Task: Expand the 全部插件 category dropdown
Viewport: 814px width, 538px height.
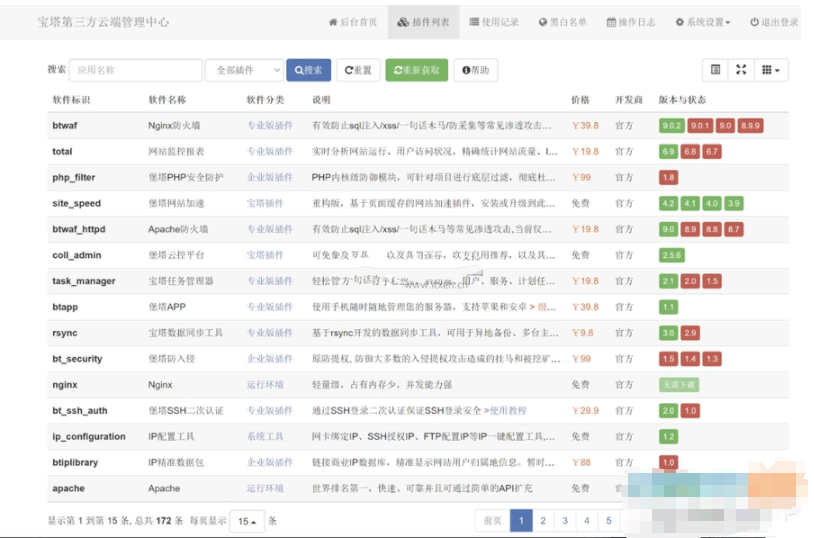Action: tap(245, 70)
